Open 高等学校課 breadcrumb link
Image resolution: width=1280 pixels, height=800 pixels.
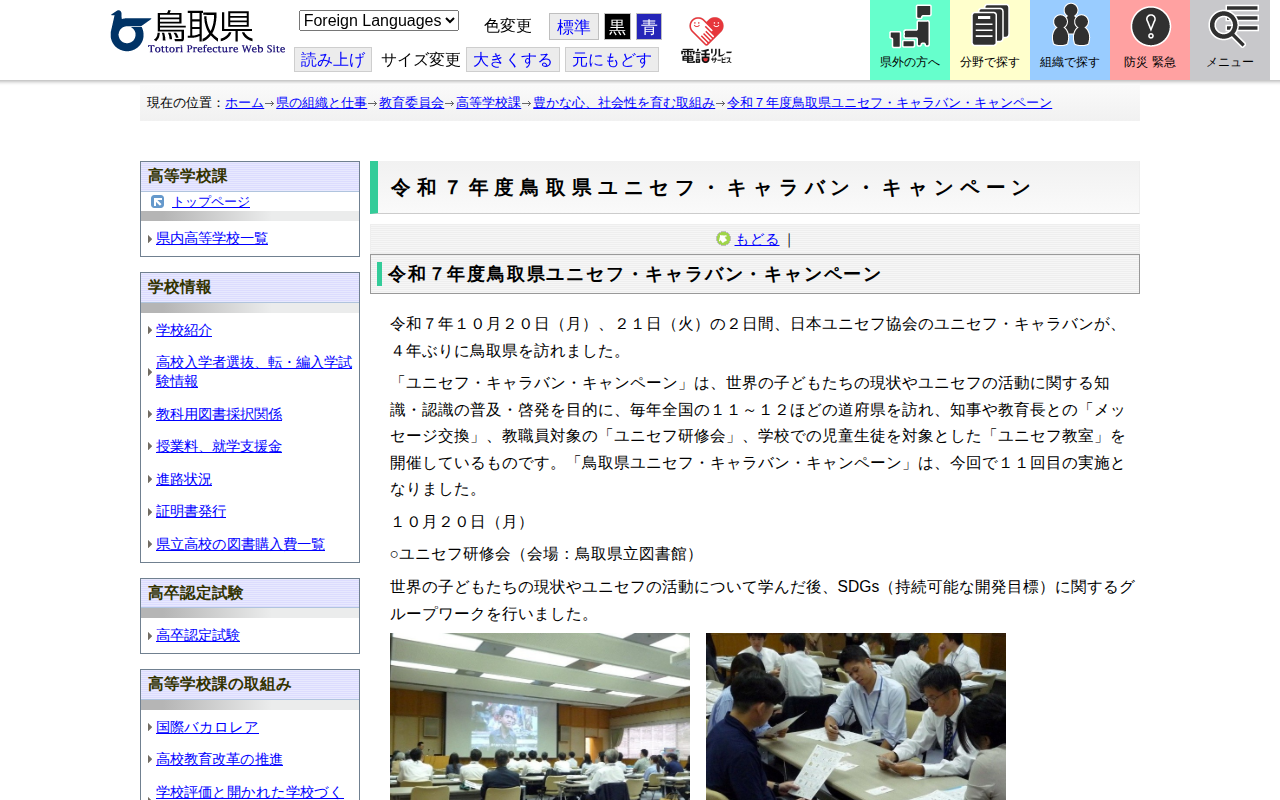[489, 103]
